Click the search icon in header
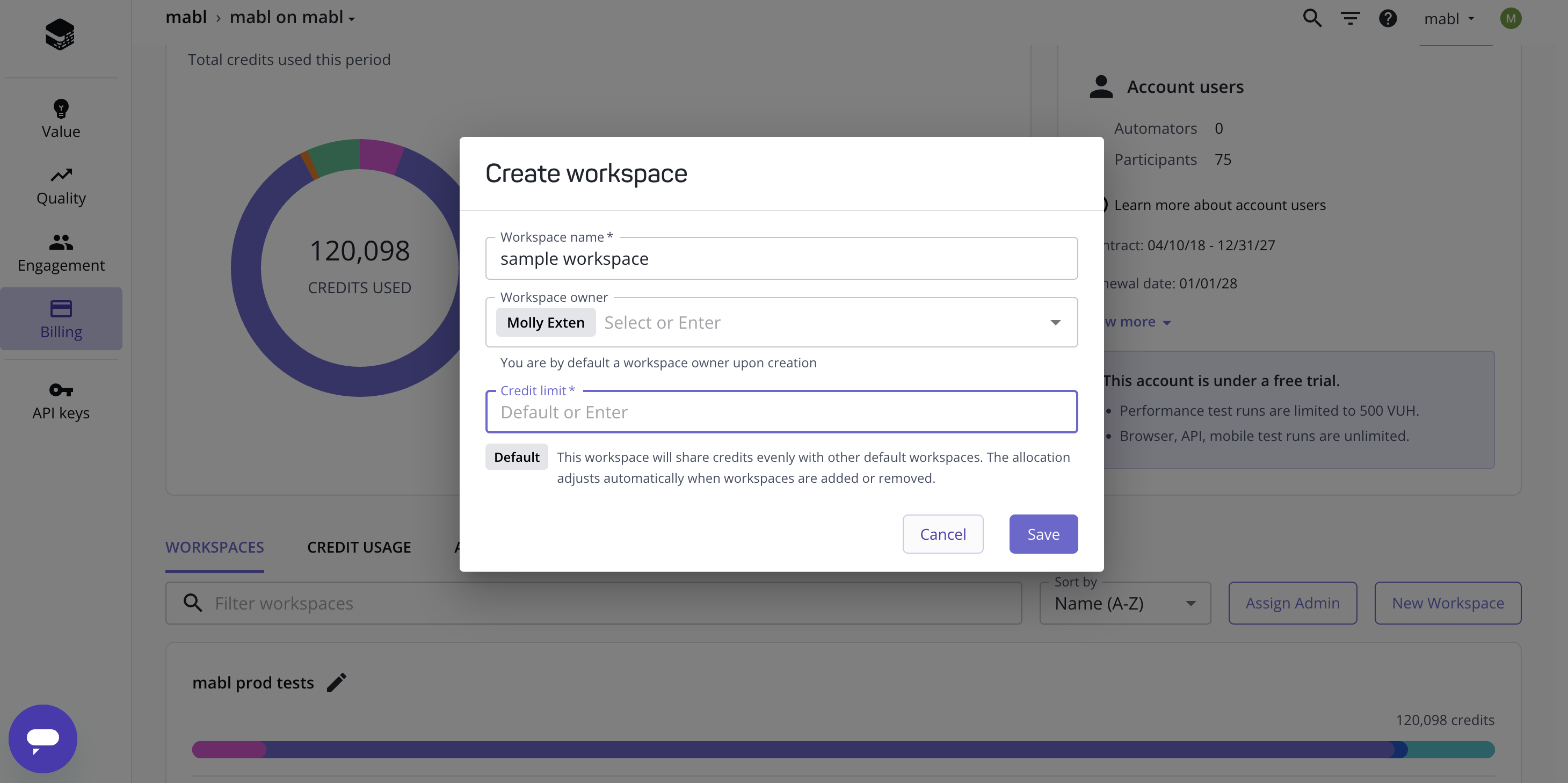The height and width of the screenshot is (783, 1568). tap(1312, 18)
